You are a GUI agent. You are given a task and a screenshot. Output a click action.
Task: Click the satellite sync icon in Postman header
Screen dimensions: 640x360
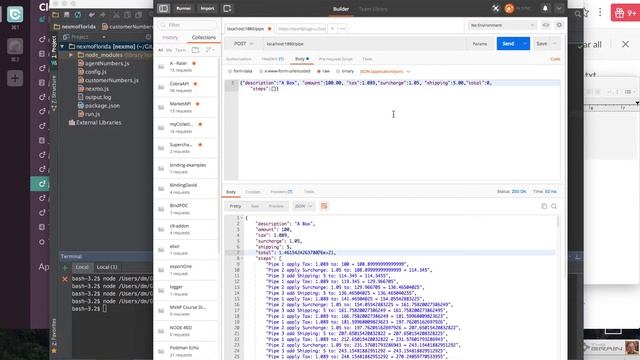[x=495, y=8]
